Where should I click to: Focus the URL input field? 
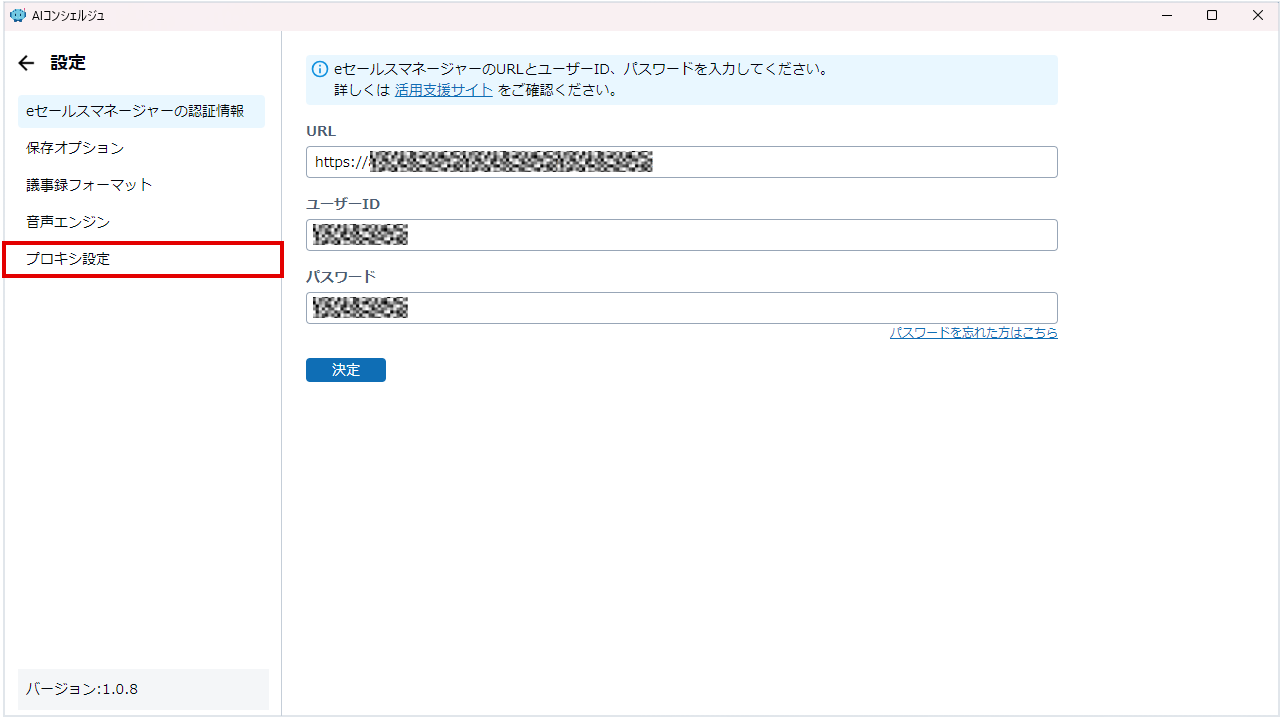pyautogui.click(x=850, y=162)
